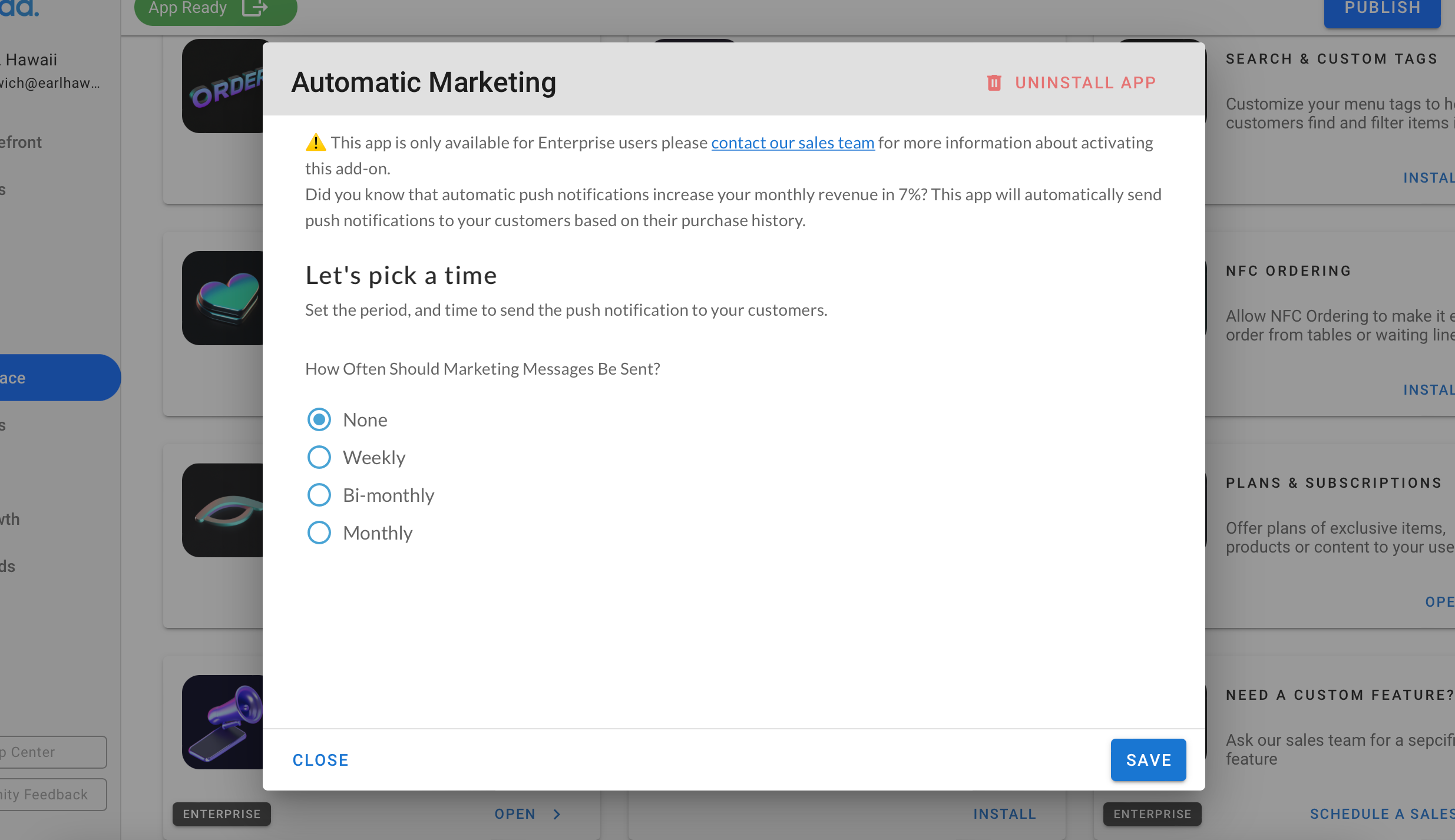
Task: Choose Weekly message frequency
Action: (319, 457)
